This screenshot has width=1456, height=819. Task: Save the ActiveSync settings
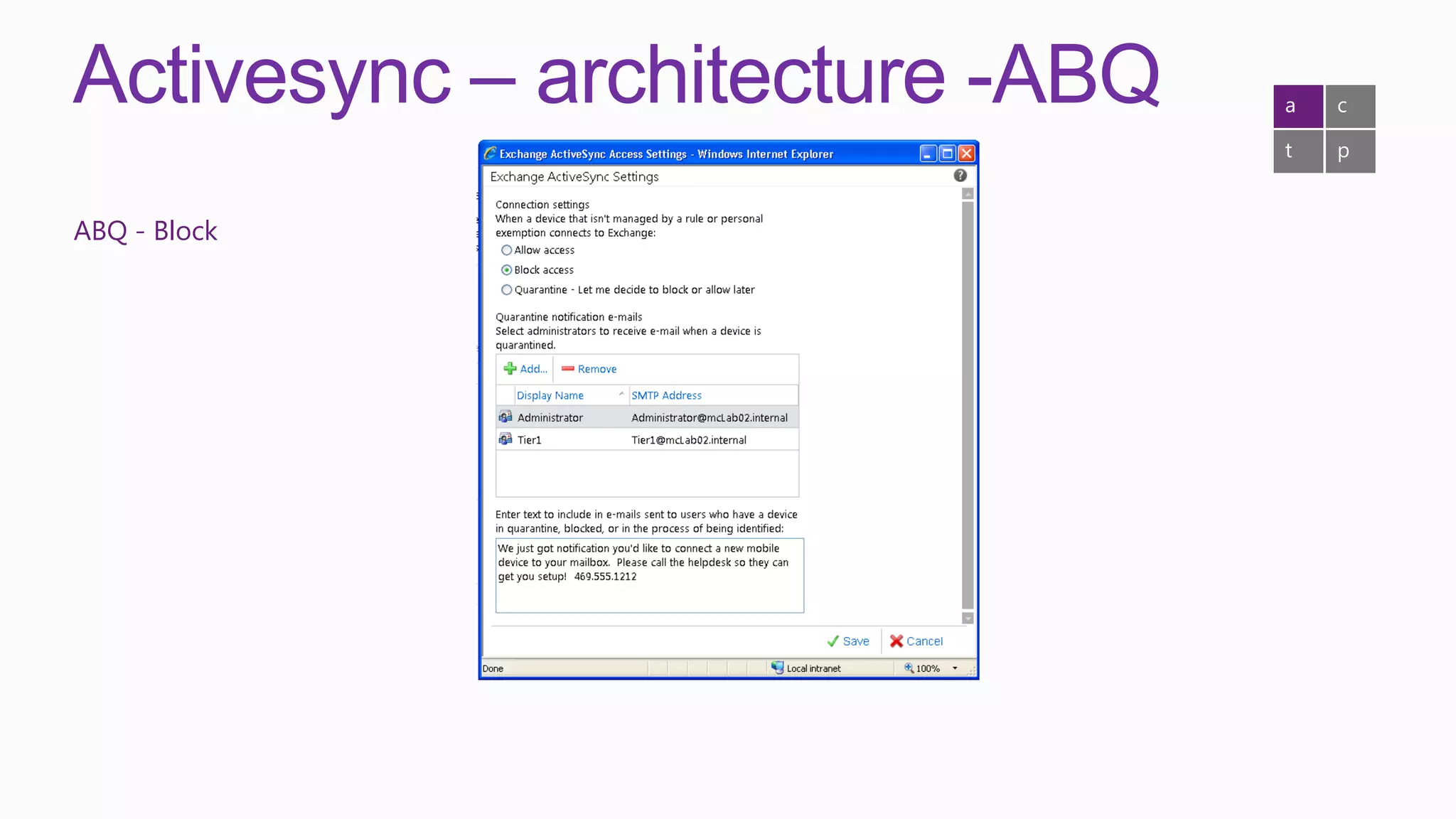pos(848,641)
